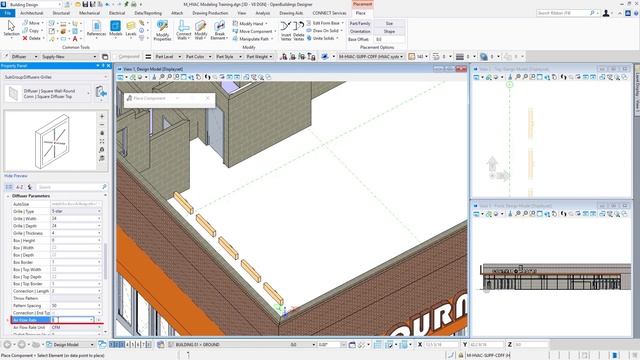Click the Insert Vertex tool

(x=286, y=31)
